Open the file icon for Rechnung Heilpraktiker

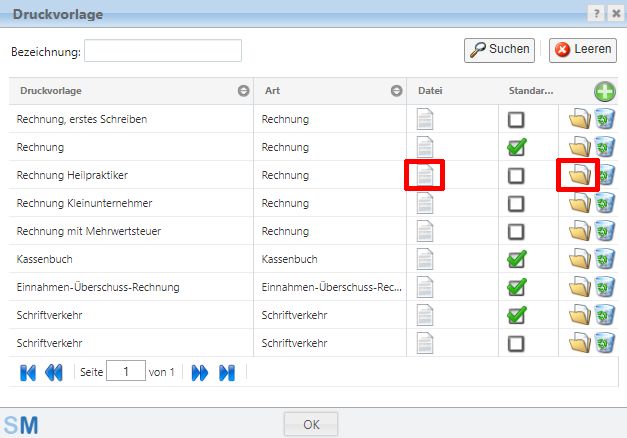point(425,175)
